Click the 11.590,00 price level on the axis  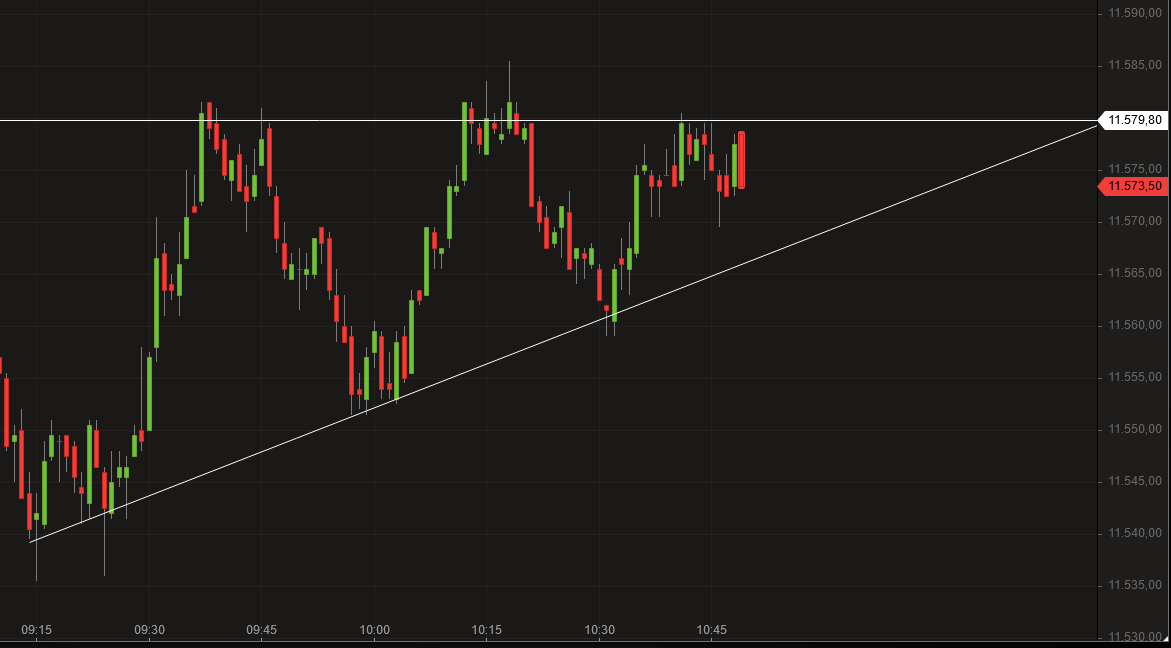[x=1136, y=15]
